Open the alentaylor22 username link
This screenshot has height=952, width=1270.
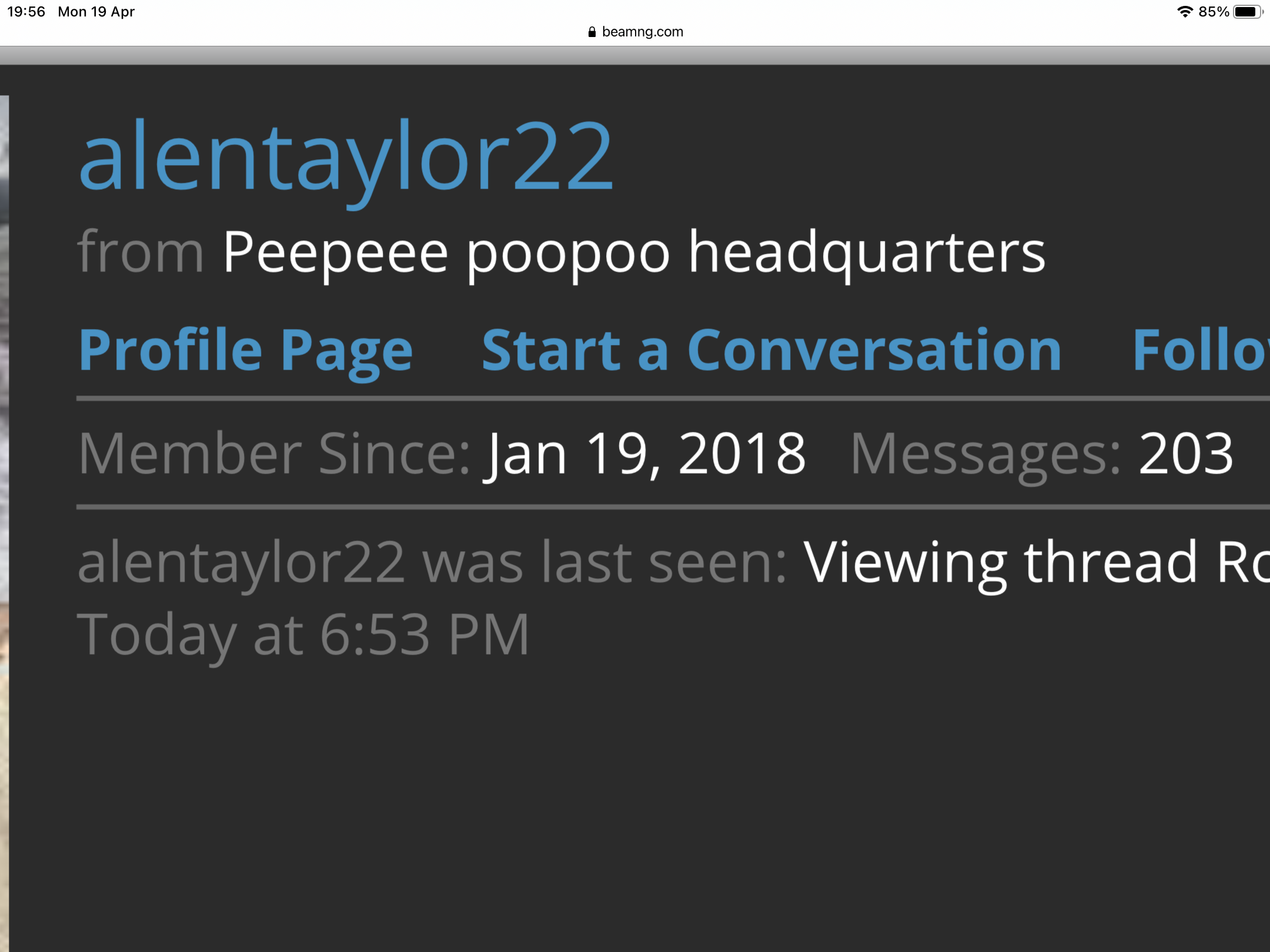[346, 160]
